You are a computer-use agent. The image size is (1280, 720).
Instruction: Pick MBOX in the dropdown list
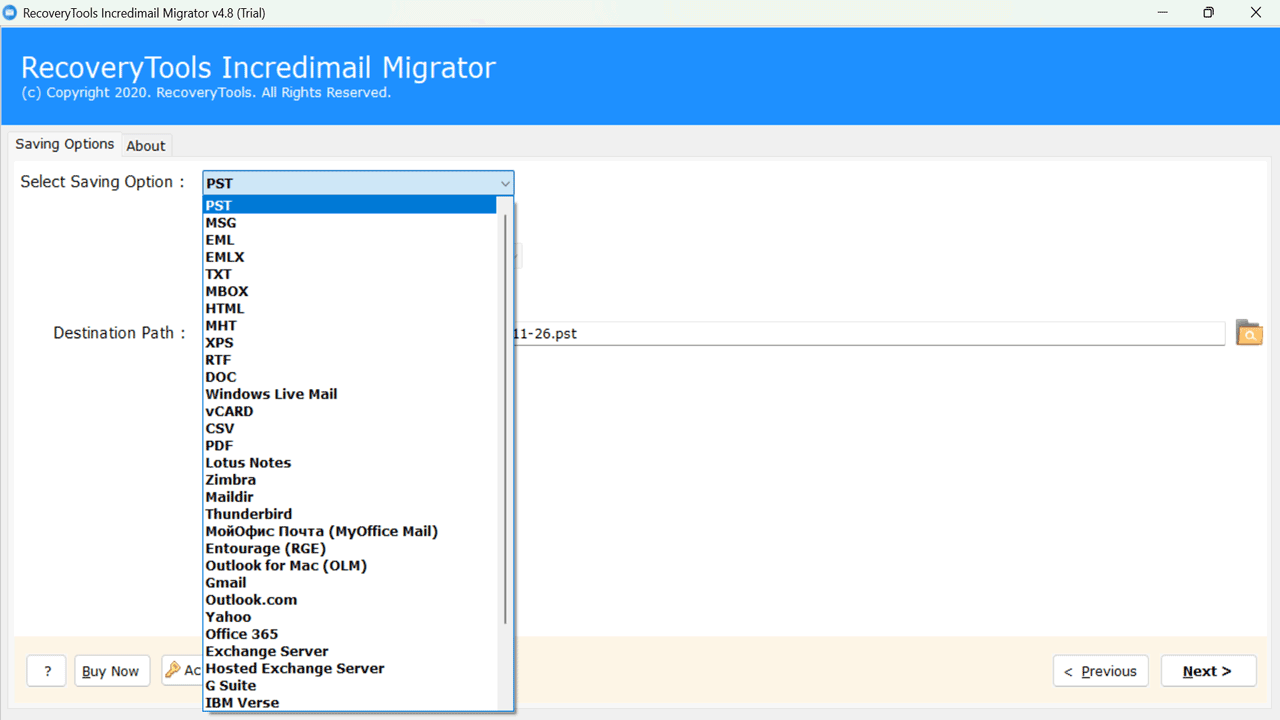350,291
